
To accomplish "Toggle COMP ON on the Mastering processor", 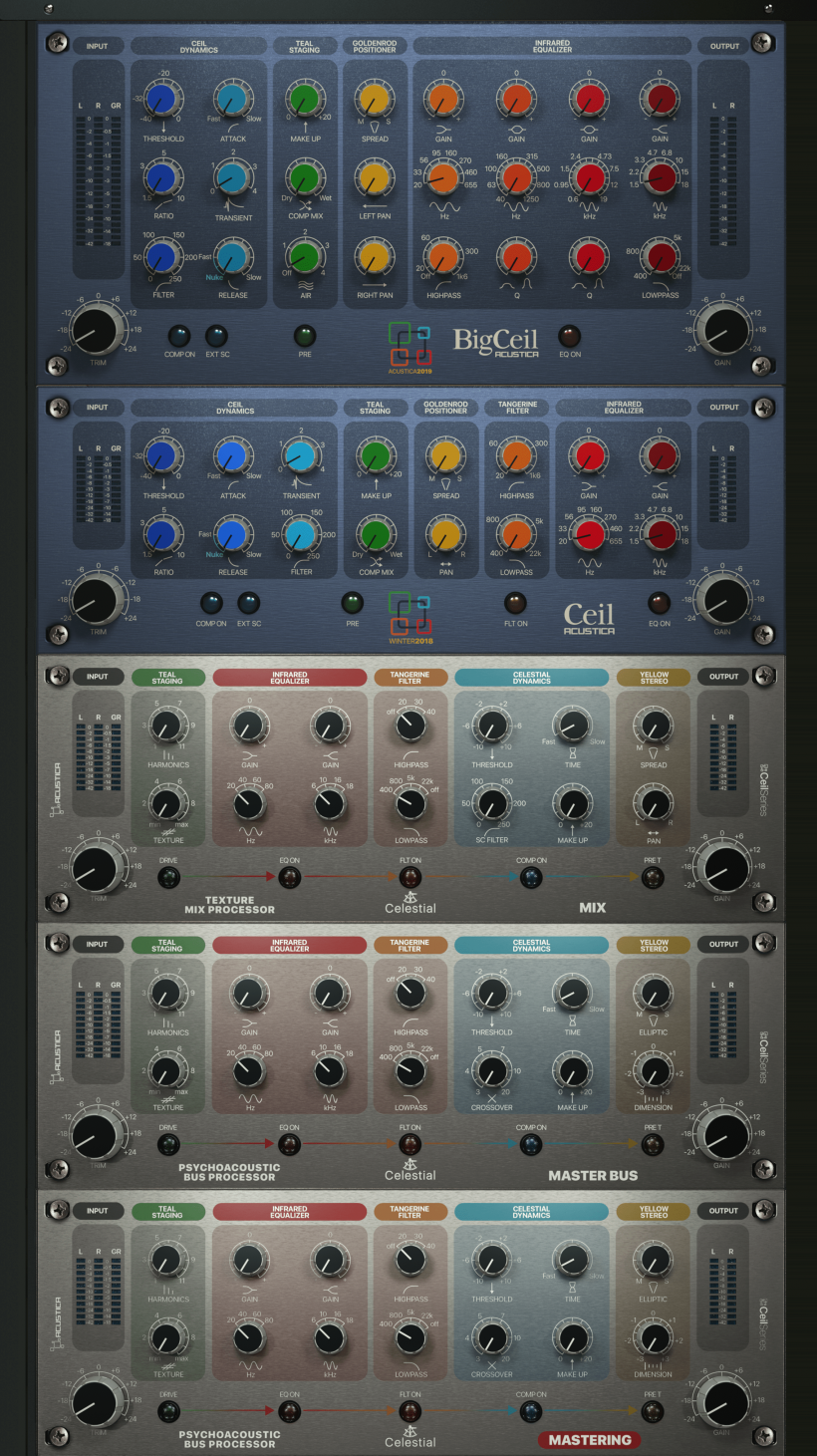I will 531,1411.
